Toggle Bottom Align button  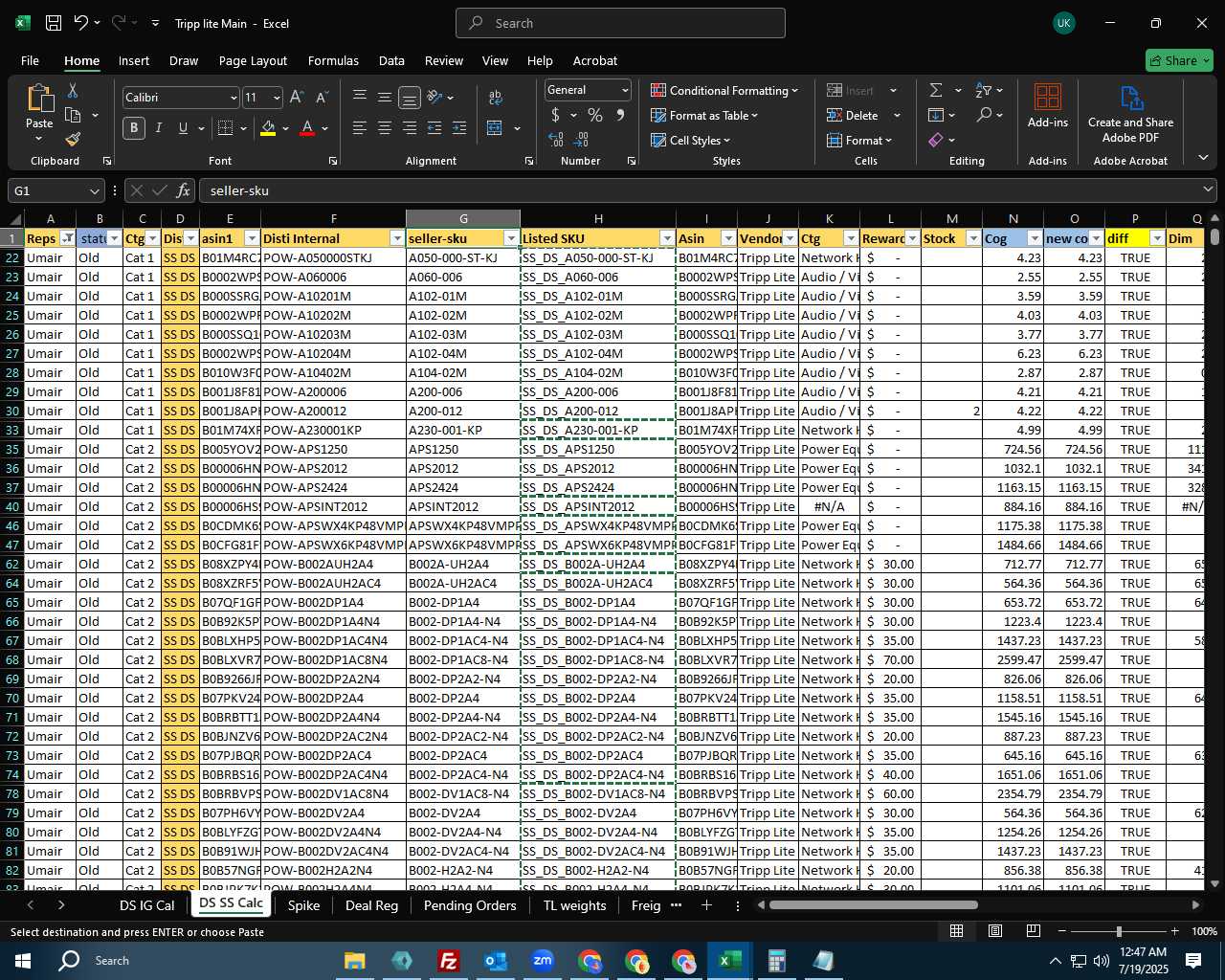[x=410, y=98]
